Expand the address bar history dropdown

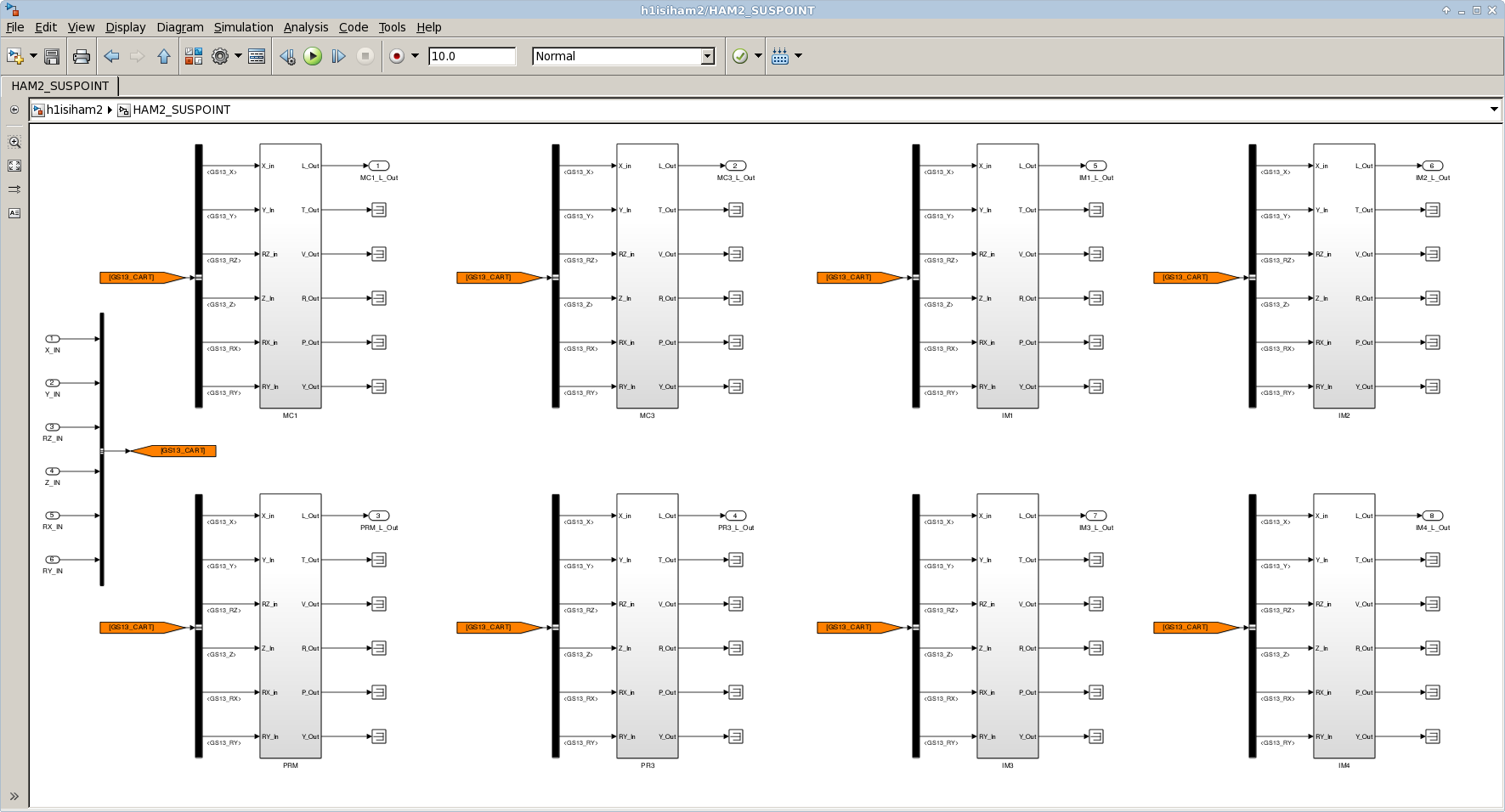[x=1494, y=110]
